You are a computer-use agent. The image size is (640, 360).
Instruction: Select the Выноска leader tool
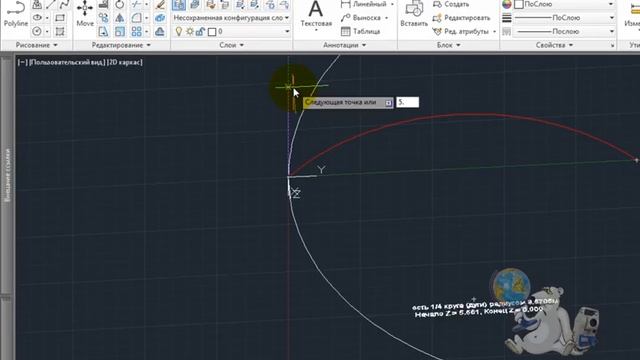point(361,18)
